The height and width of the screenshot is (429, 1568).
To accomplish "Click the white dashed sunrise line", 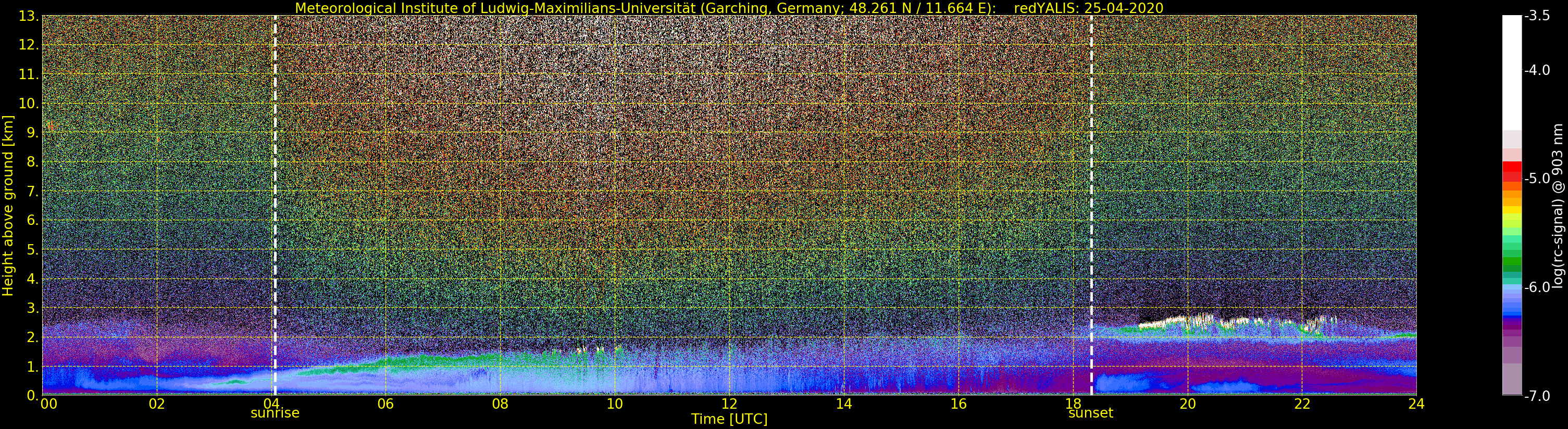I will 275,205.
